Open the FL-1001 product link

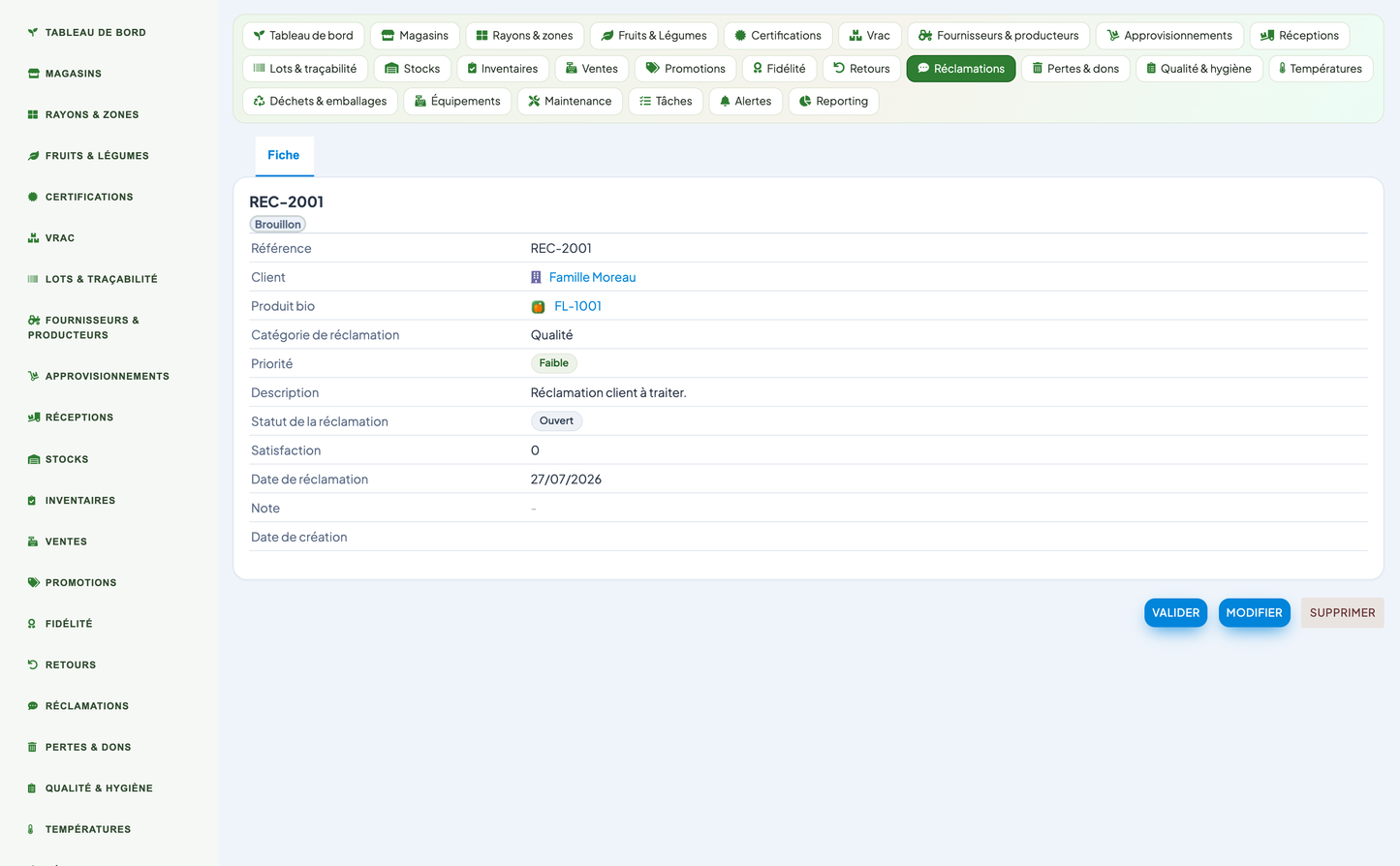(x=578, y=306)
